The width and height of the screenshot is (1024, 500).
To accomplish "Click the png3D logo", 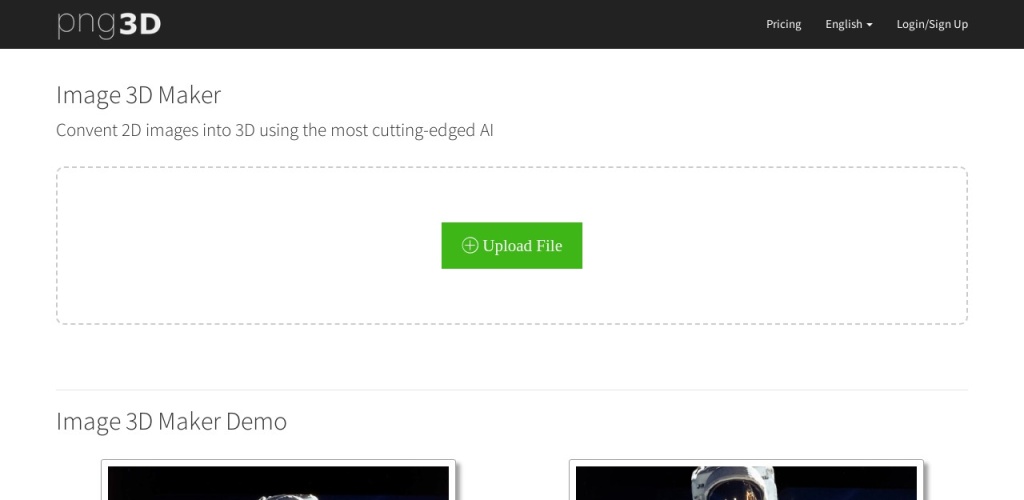I will (x=109, y=24).
